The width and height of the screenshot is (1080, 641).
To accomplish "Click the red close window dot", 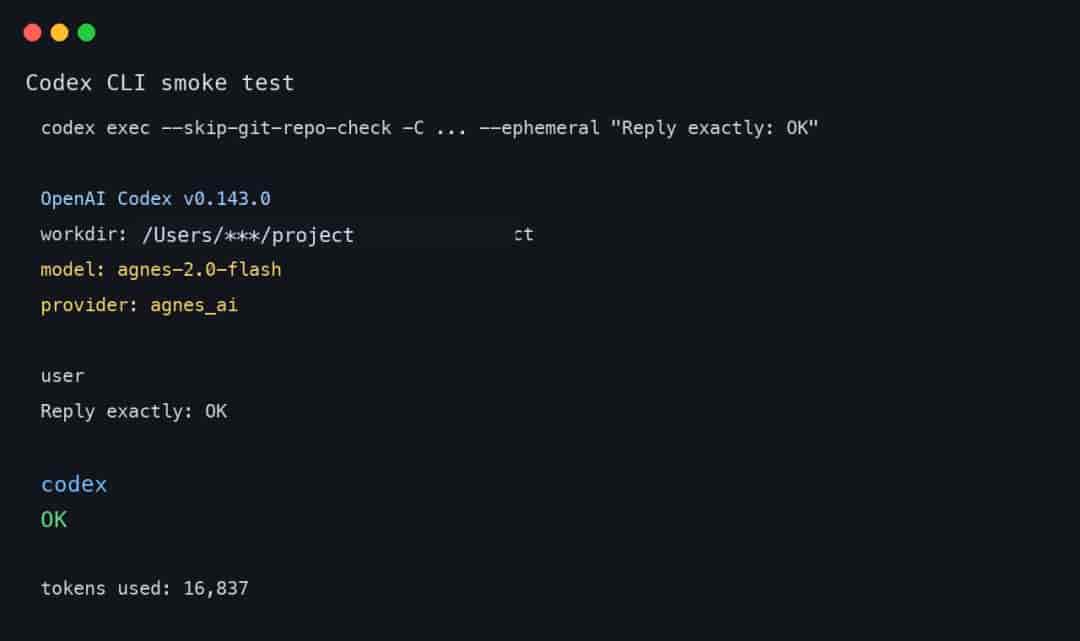I will (x=32, y=32).
